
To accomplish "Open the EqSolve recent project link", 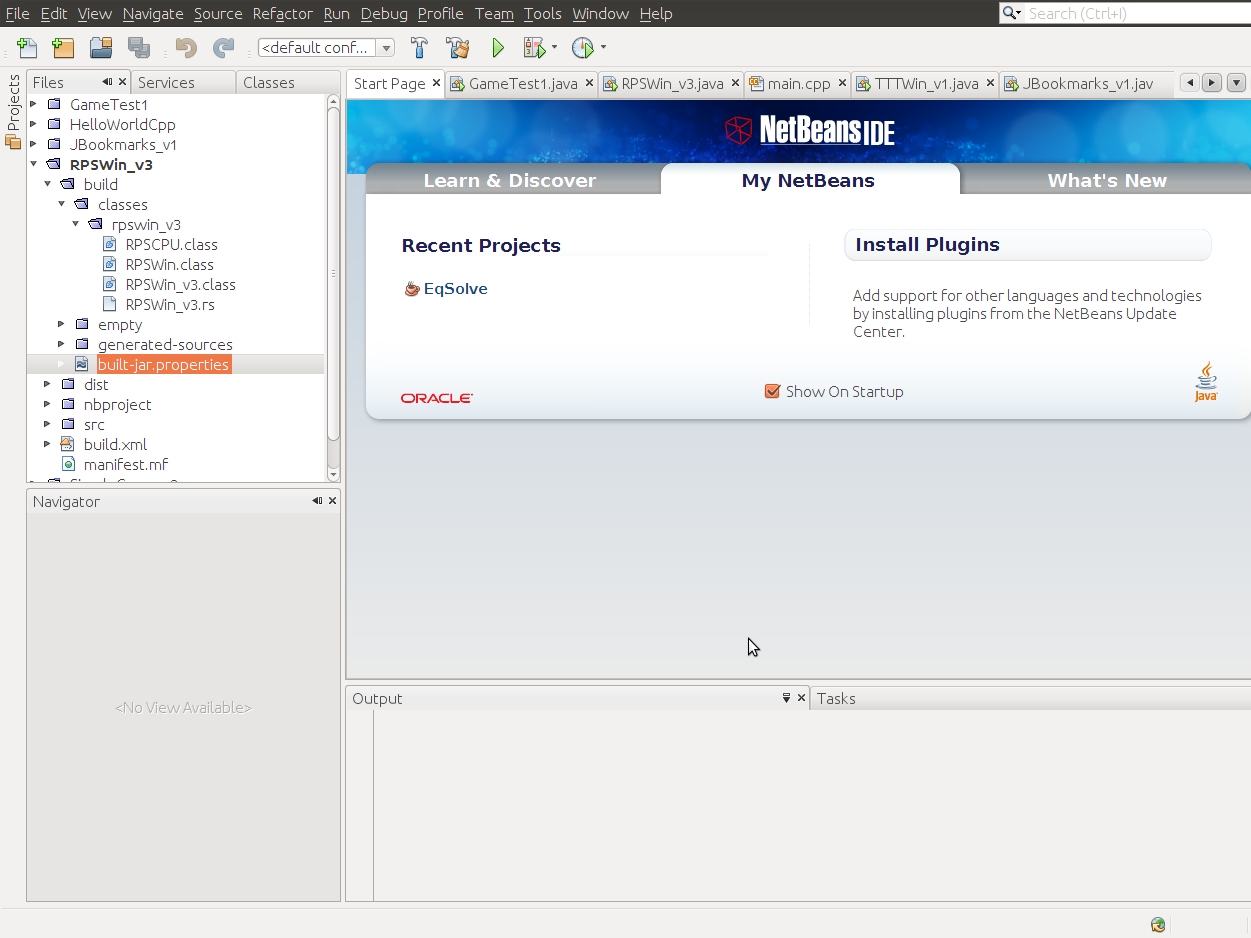I will 455,288.
